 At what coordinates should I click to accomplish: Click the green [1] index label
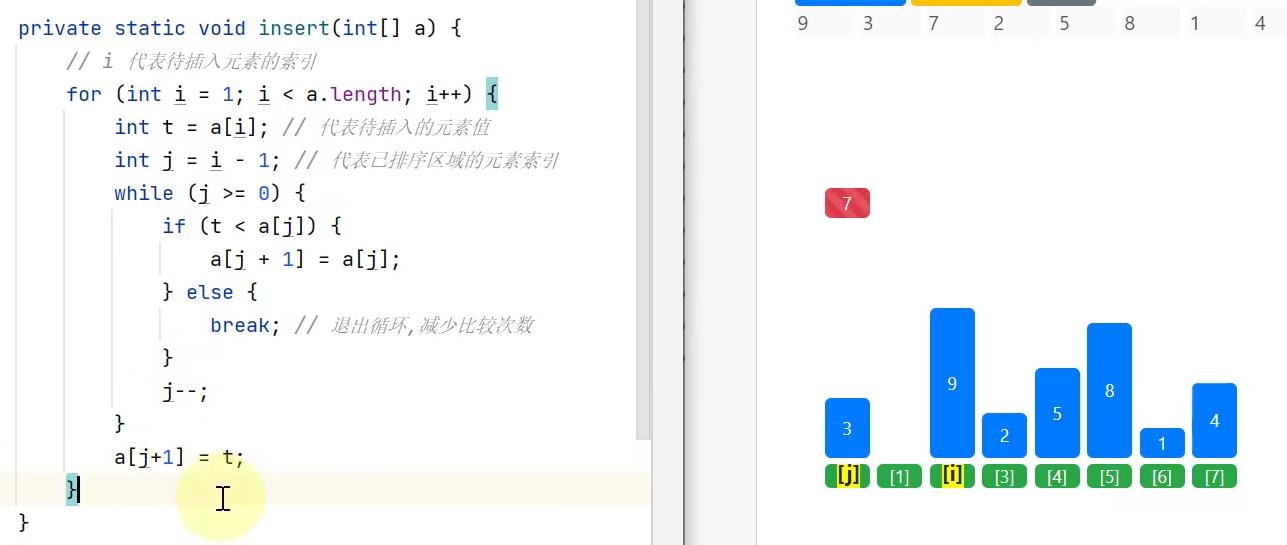[x=899, y=477]
